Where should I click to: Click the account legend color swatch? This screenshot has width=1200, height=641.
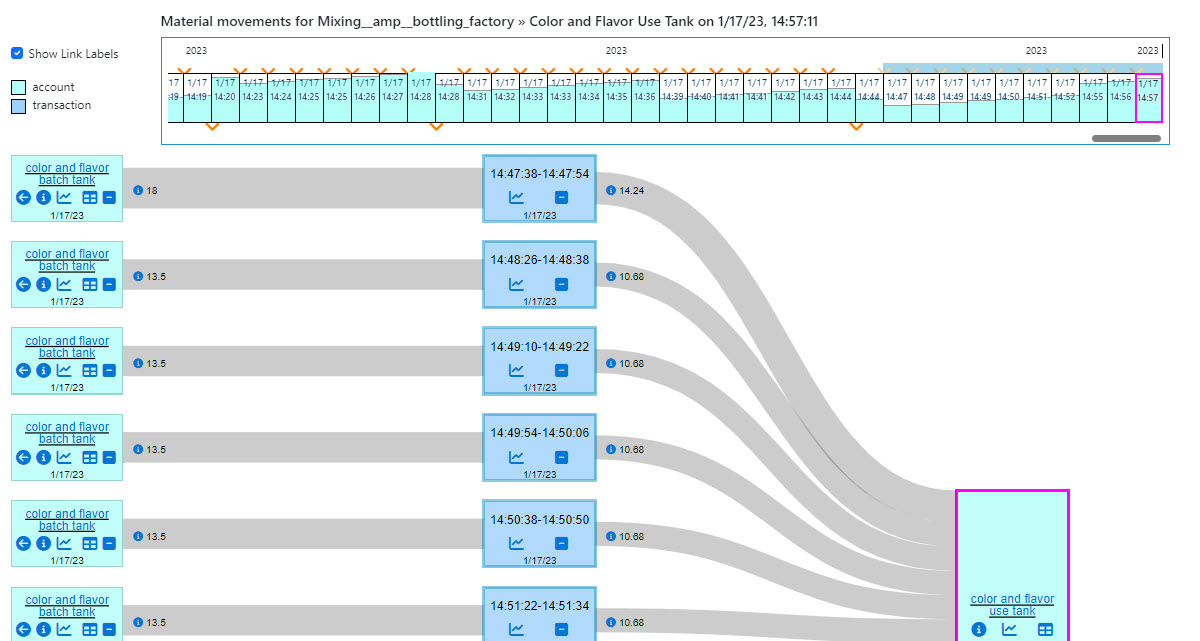pyautogui.click(x=19, y=88)
